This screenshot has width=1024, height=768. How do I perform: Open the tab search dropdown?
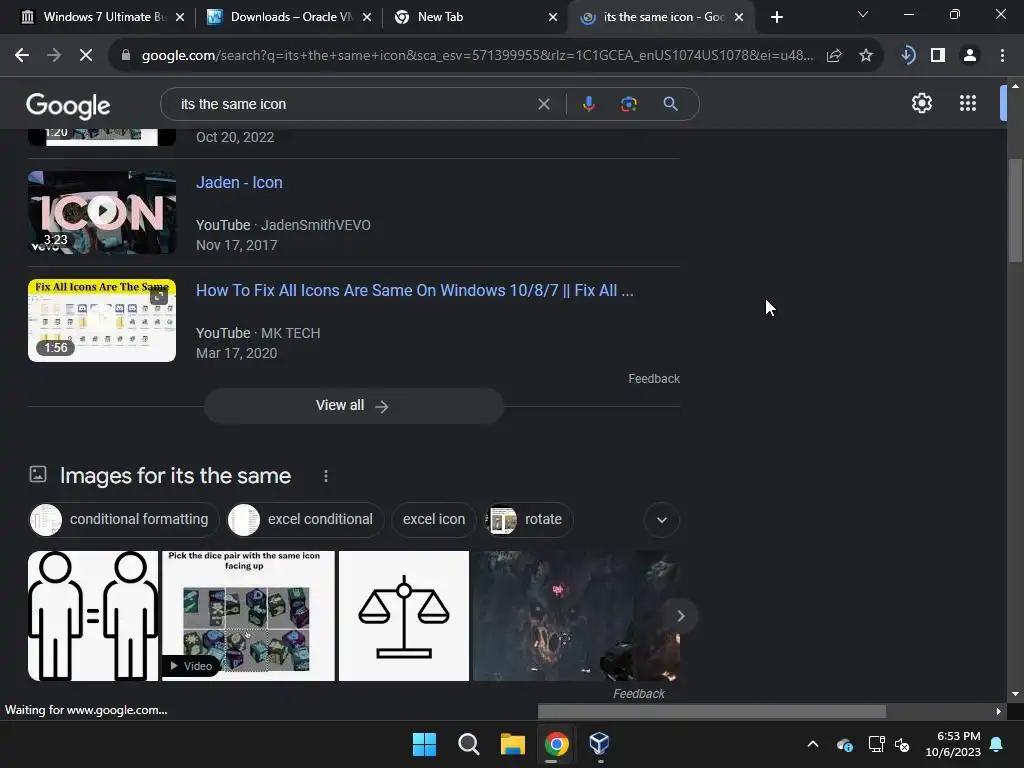[863, 14]
